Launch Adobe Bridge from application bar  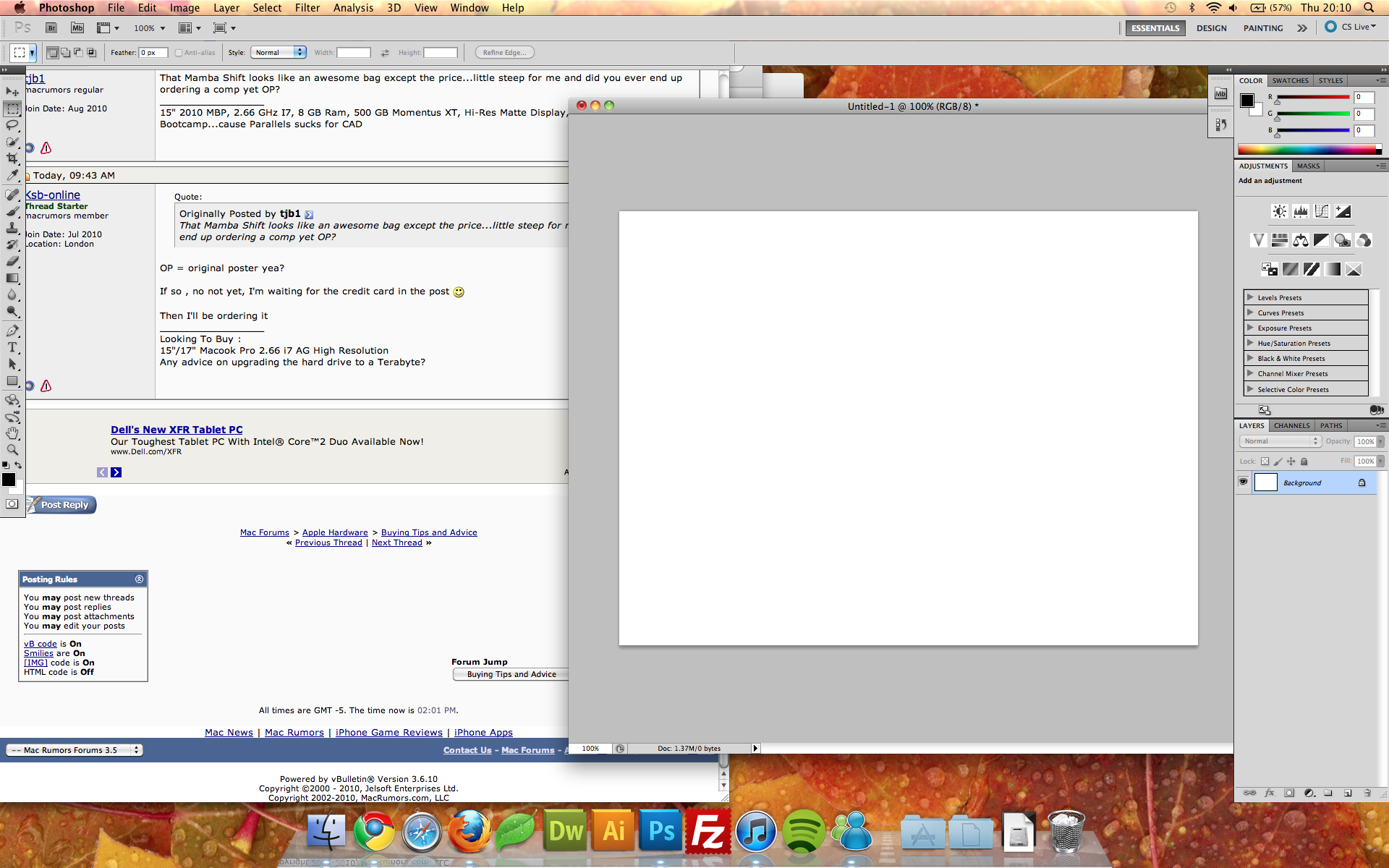coord(51,28)
